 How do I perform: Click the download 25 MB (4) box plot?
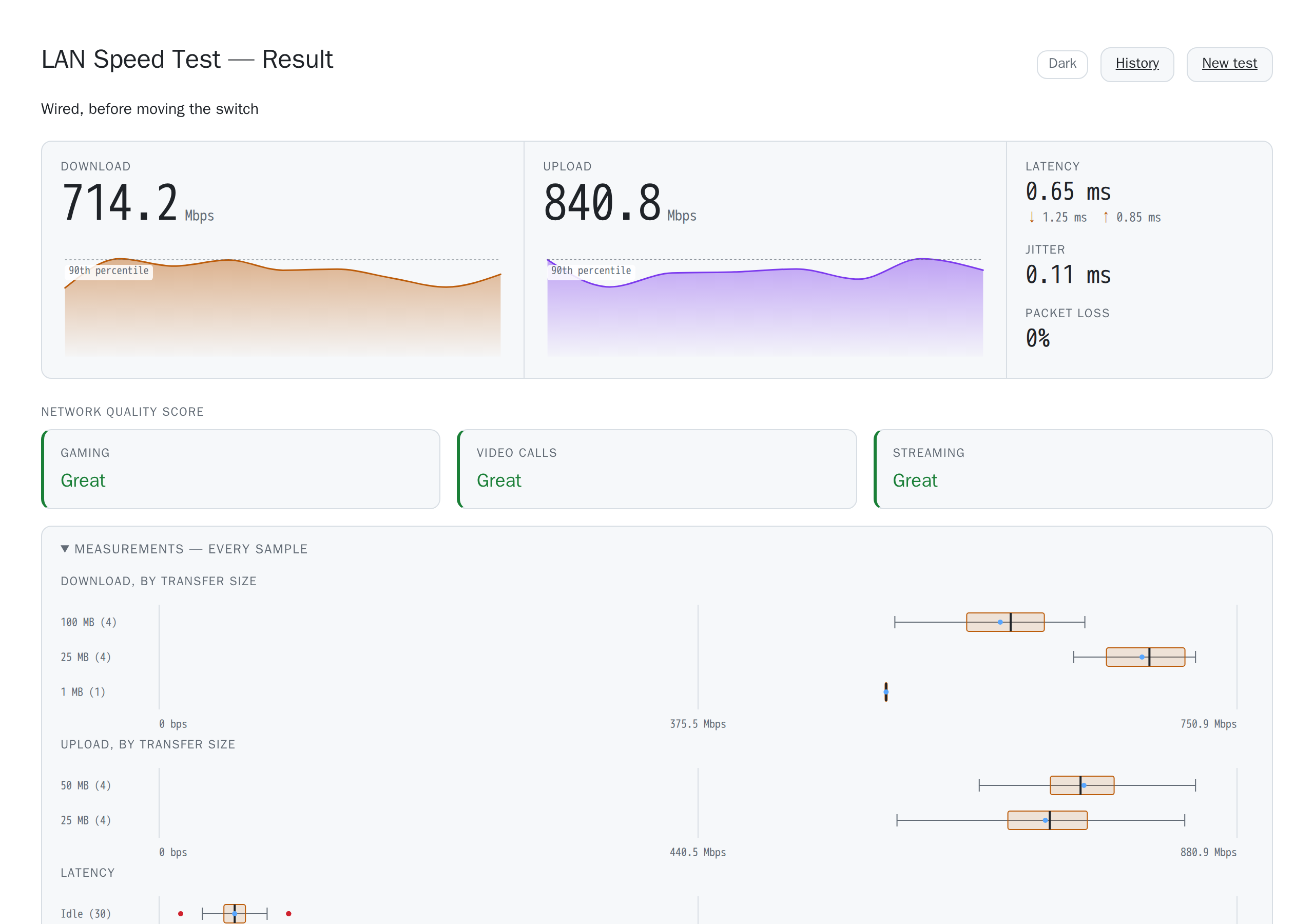[1134, 657]
